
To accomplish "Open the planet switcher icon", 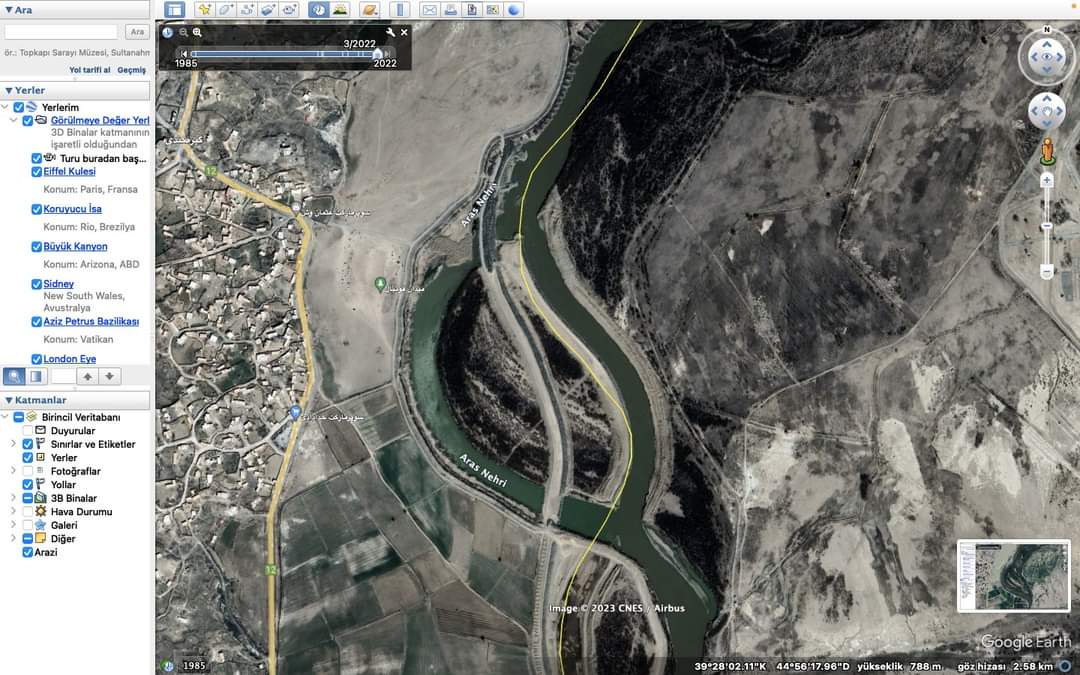I will click(x=370, y=10).
